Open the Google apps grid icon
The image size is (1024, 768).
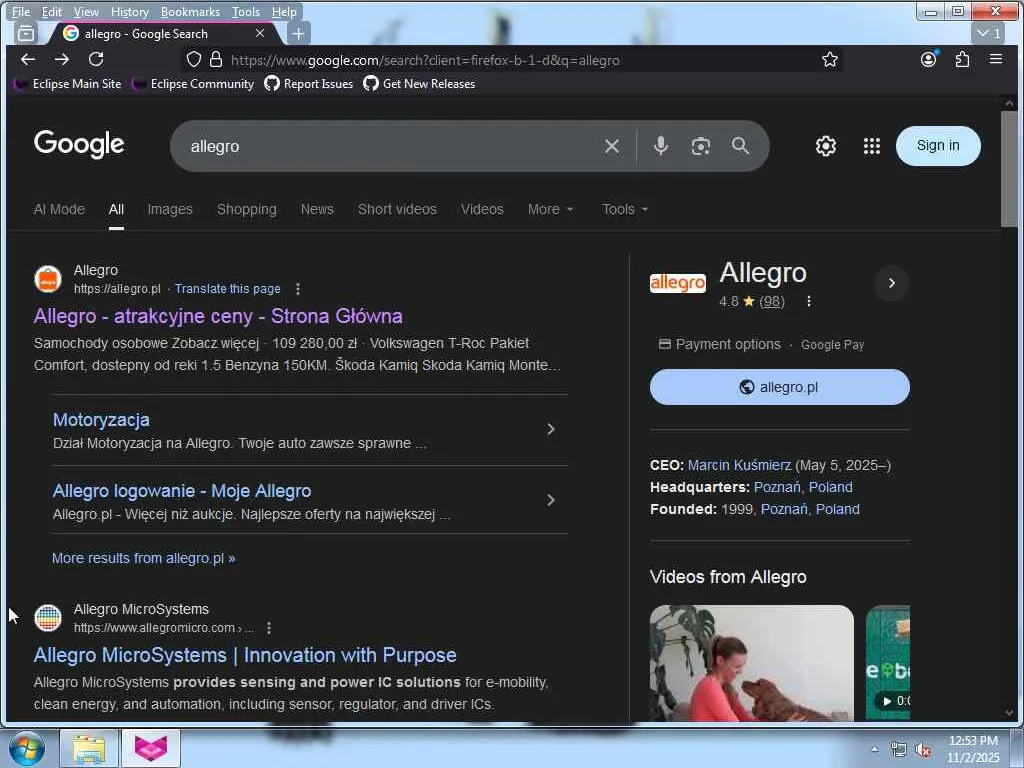(872, 146)
